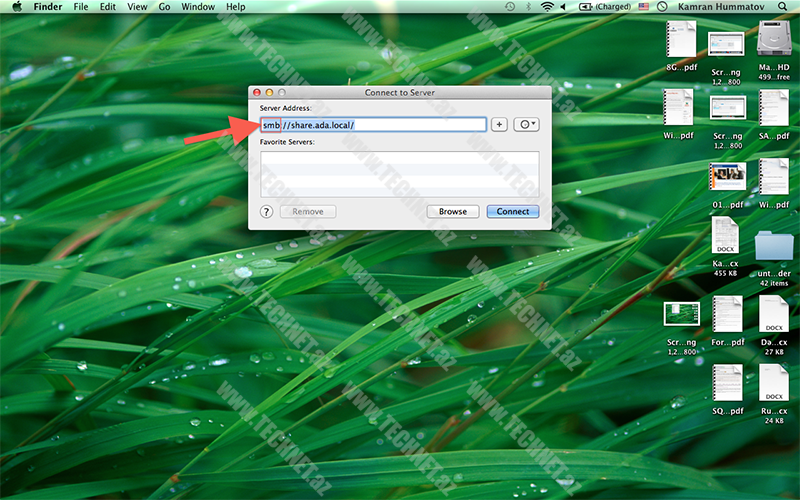Open the Bluetooth status icon
The height and width of the screenshot is (500, 800).
[529, 7]
